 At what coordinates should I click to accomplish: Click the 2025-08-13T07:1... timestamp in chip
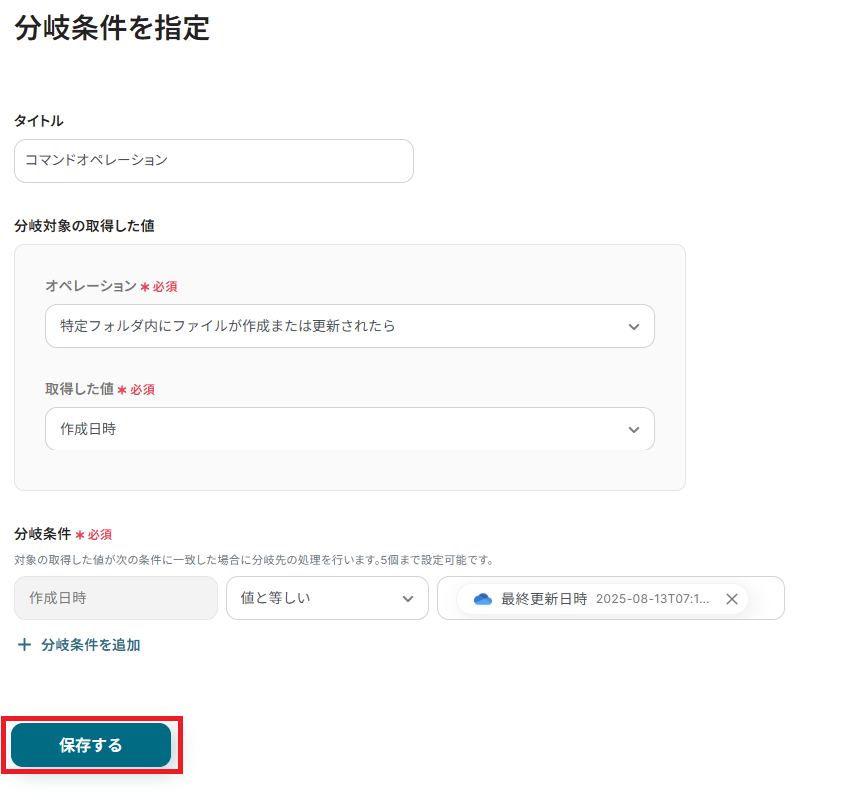point(652,599)
